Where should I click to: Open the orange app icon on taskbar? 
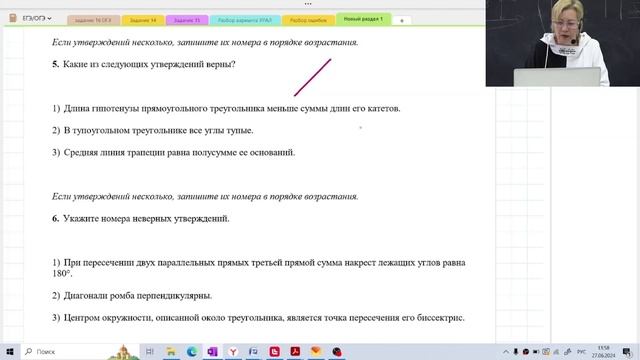click(316, 351)
